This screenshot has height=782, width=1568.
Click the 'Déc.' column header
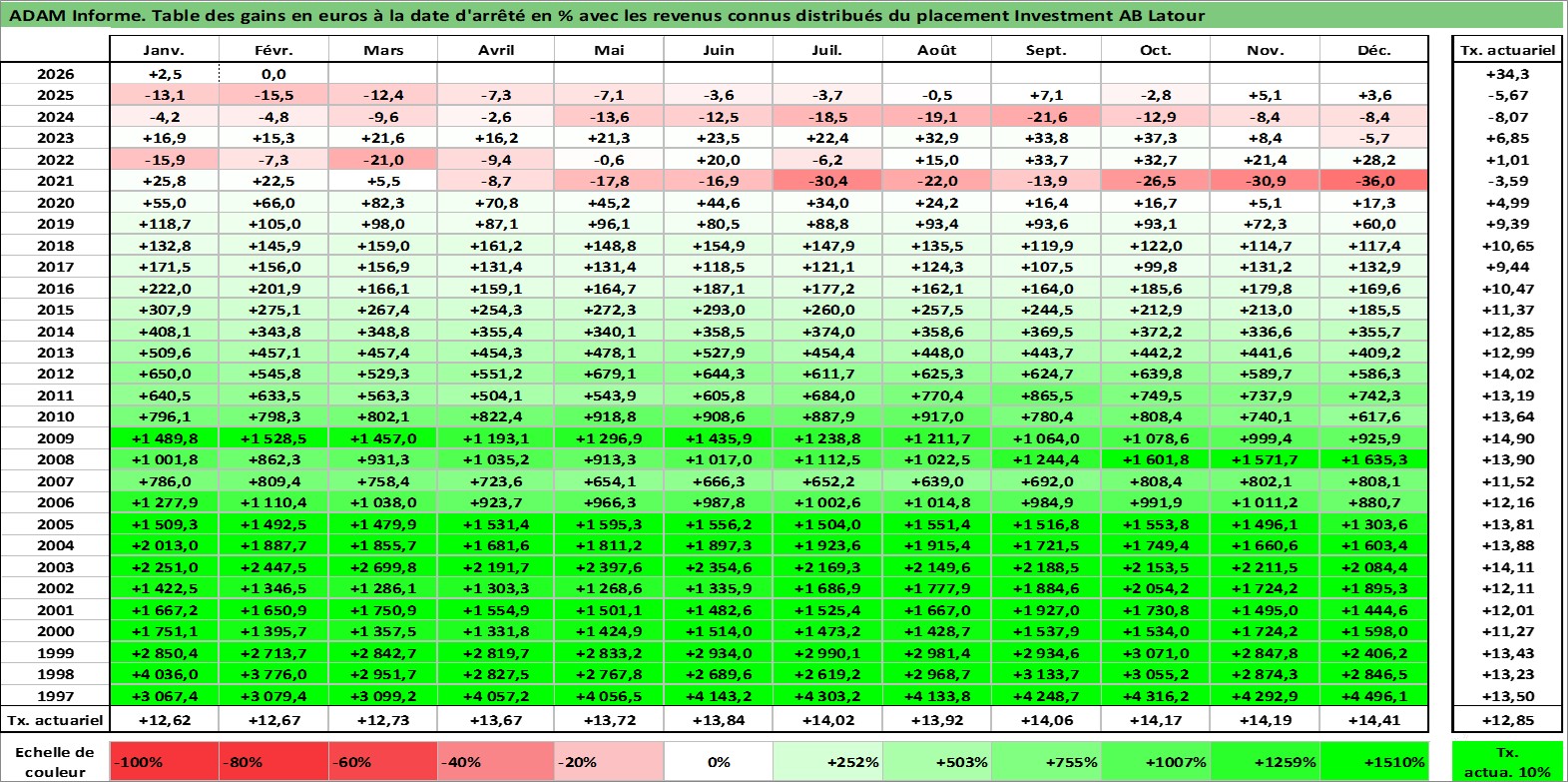1373,50
